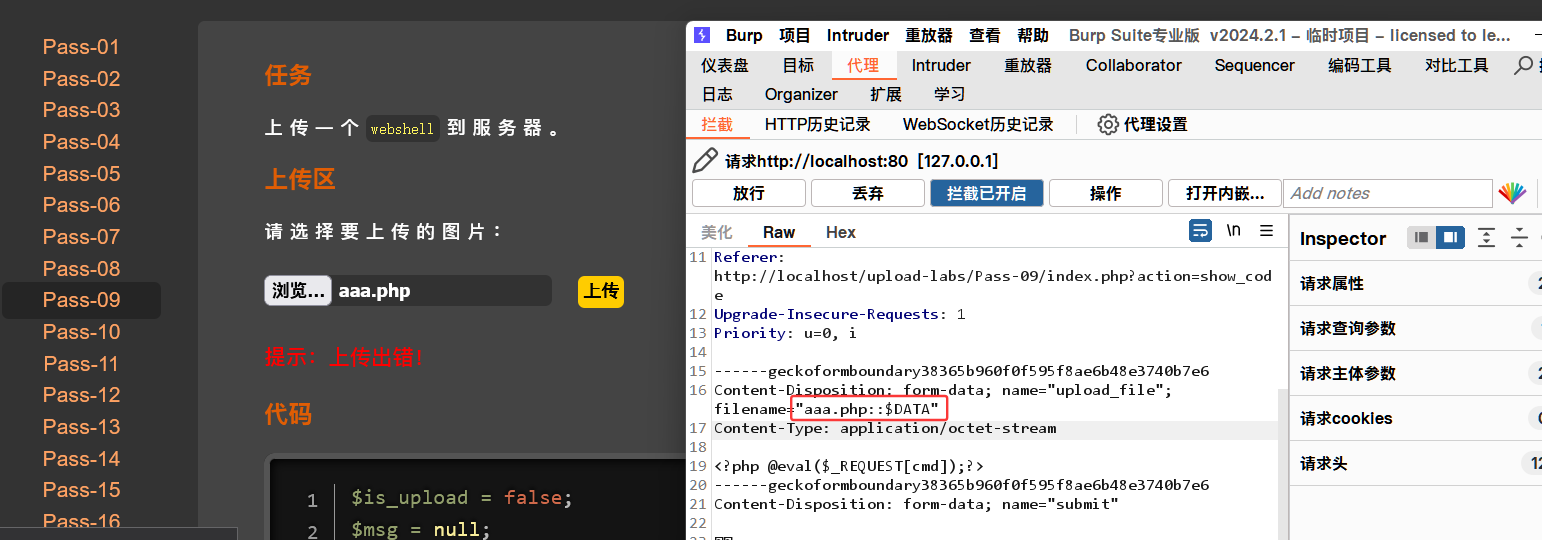1542x540 pixels.
Task: Click the search magnifier icon in Burp
Action: tap(1524, 65)
